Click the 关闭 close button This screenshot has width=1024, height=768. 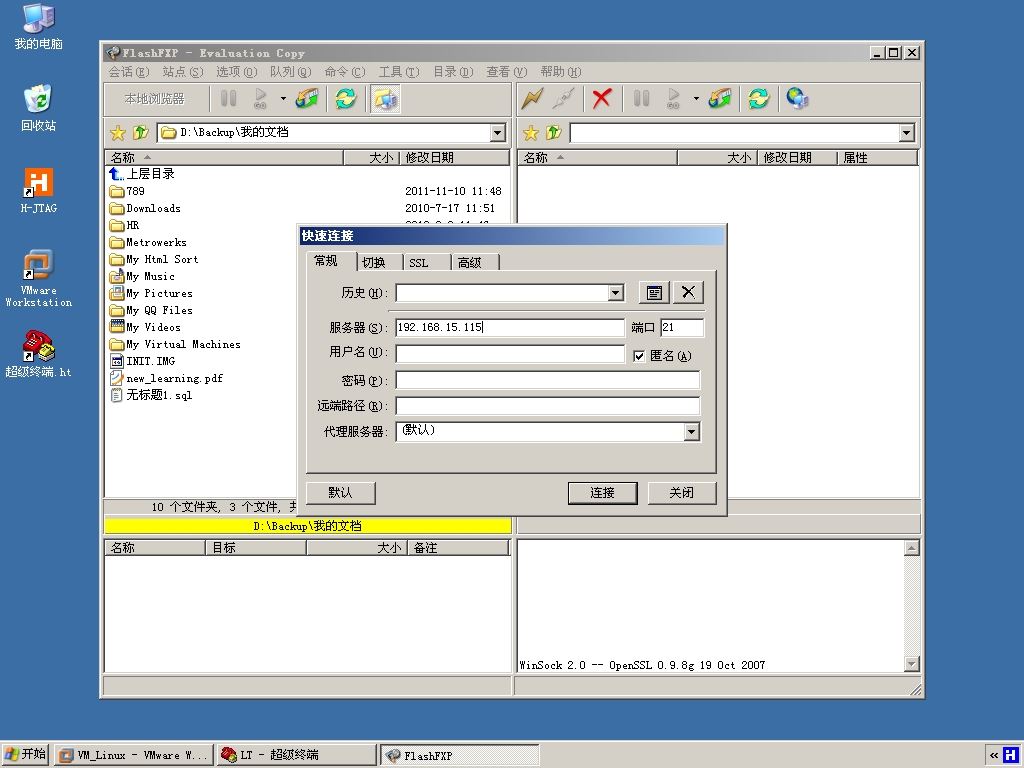pos(682,492)
